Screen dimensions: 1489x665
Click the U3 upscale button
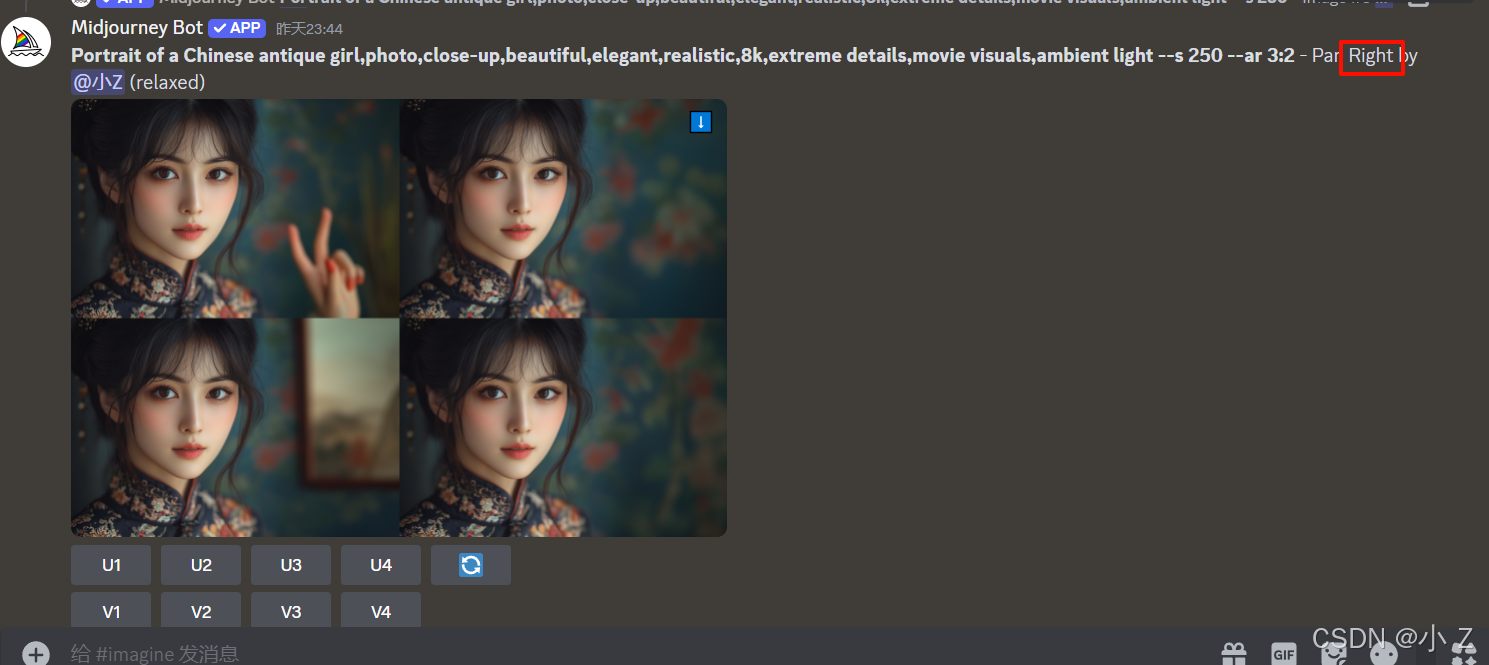[x=291, y=565]
